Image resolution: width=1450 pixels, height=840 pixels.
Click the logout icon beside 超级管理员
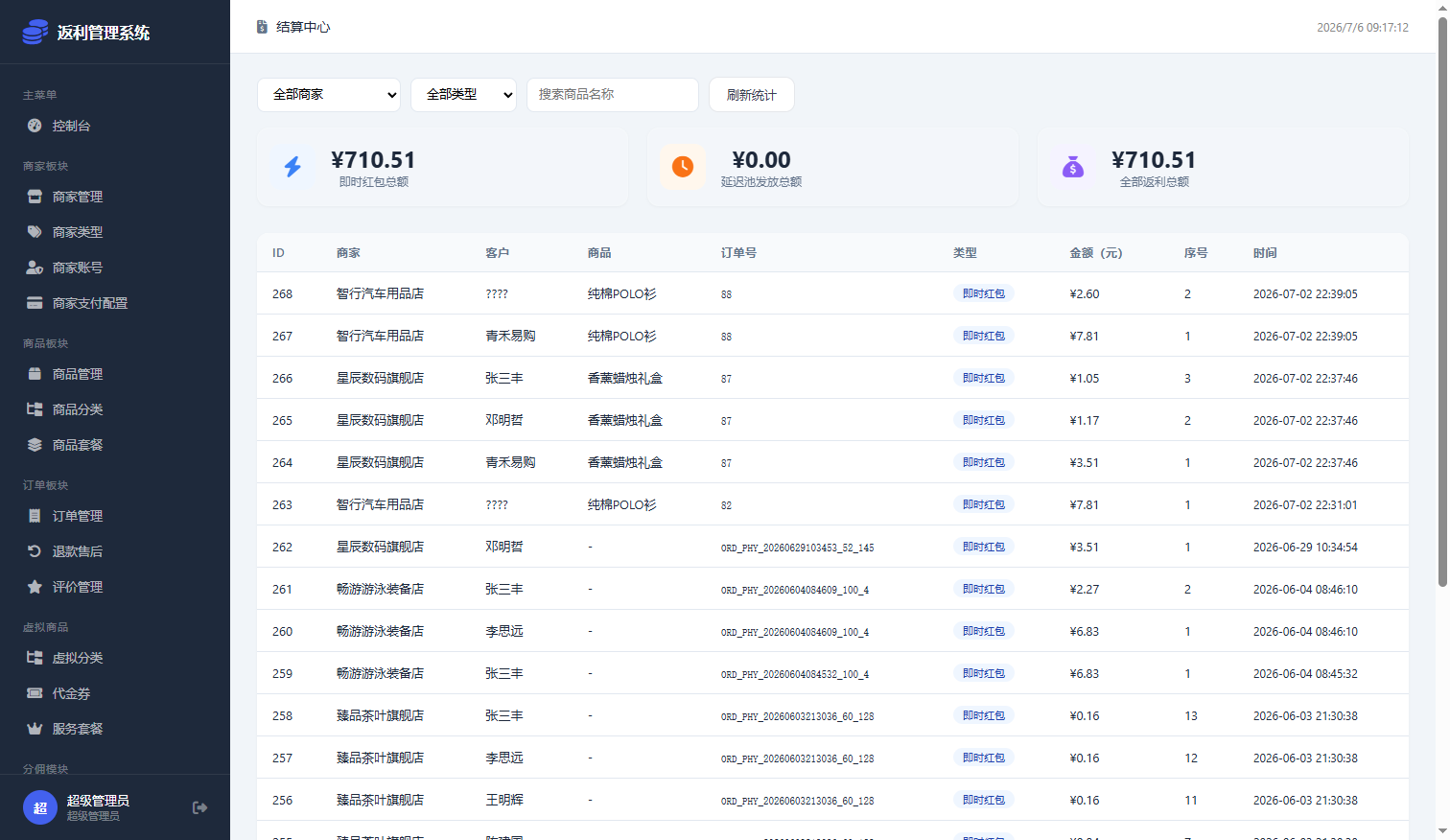tap(199, 807)
